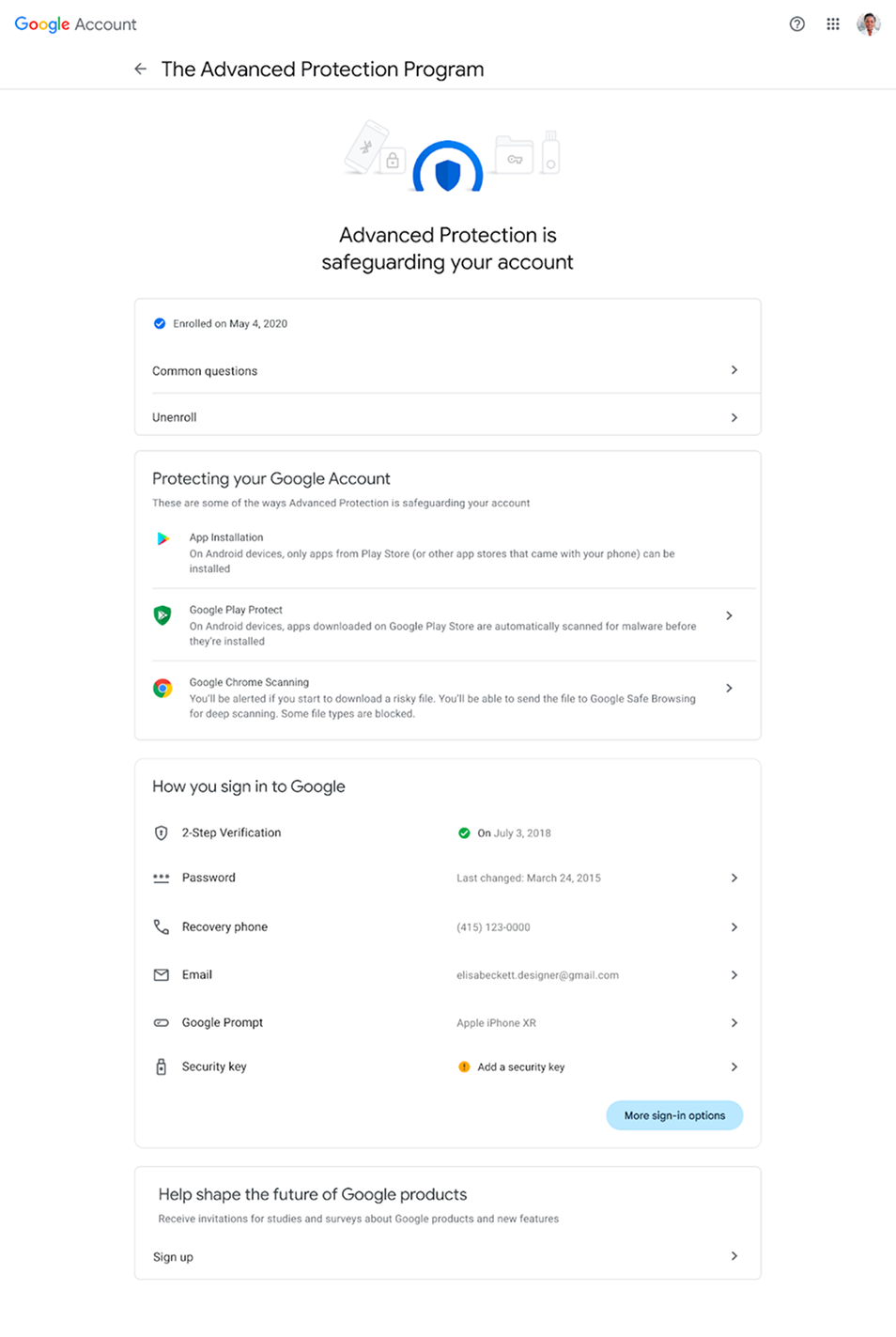
Task: Select the 2-Step Verification shield icon
Action: click(161, 832)
